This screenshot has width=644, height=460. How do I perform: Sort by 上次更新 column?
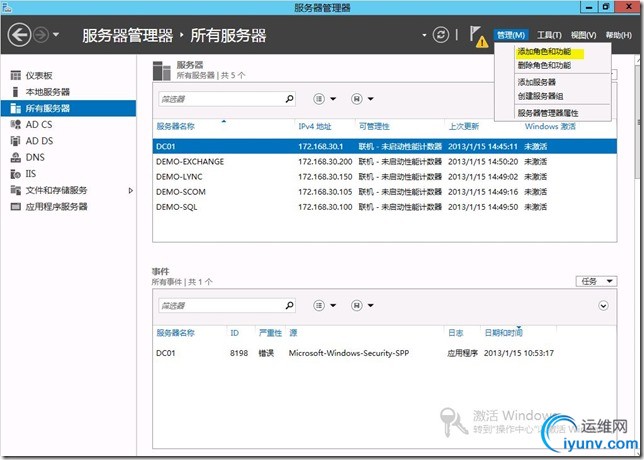[x=464, y=126]
